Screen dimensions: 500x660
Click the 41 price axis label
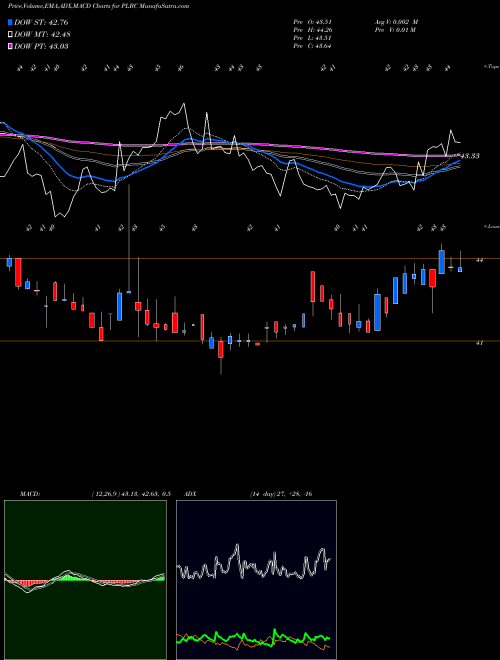(479, 343)
